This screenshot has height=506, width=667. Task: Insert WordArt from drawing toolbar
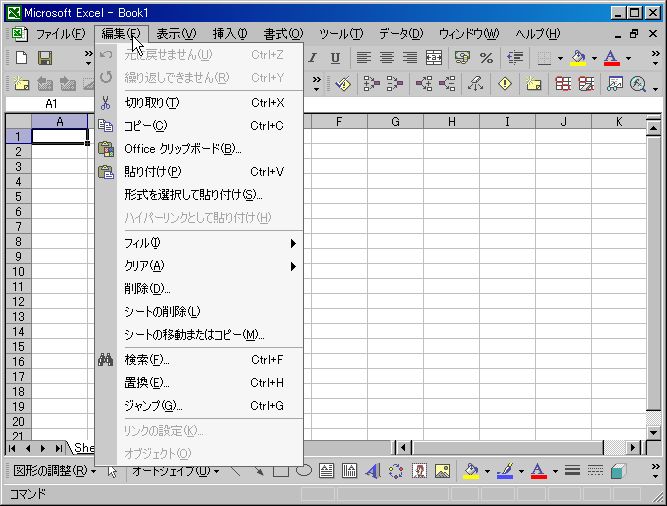373,471
